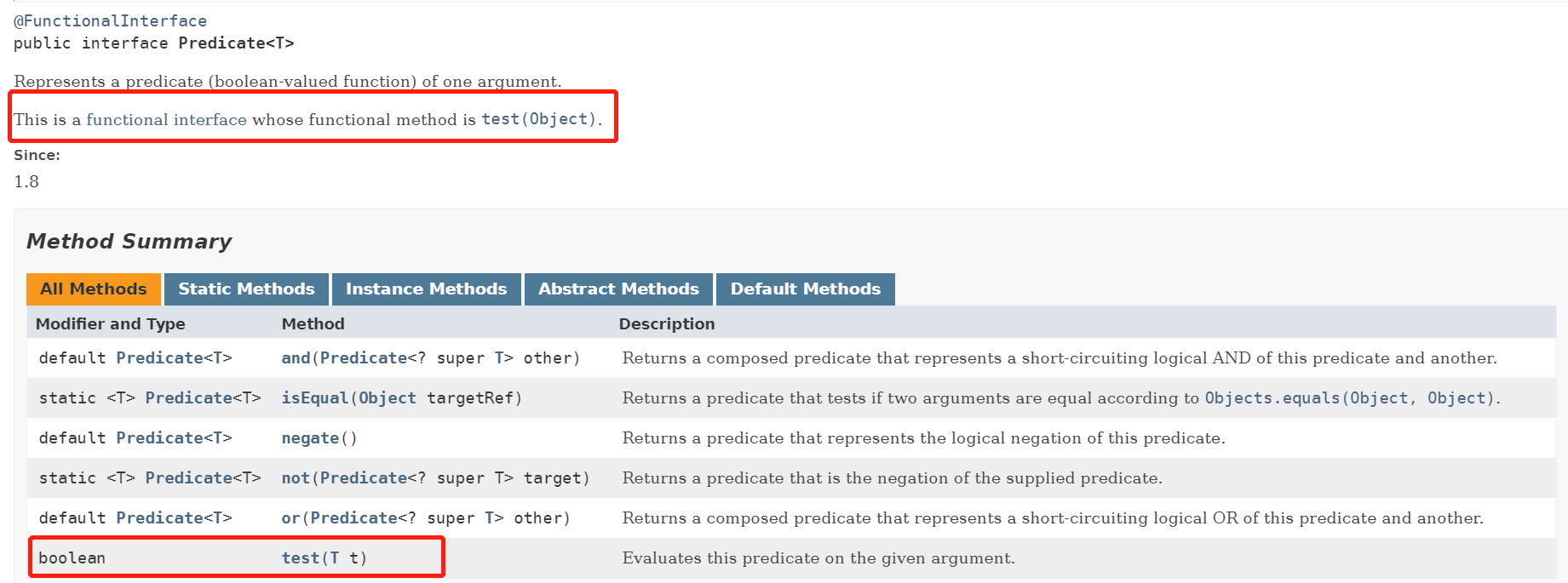The width and height of the screenshot is (1568, 583).
Task: Open the 'or' method link
Action: click(290, 518)
